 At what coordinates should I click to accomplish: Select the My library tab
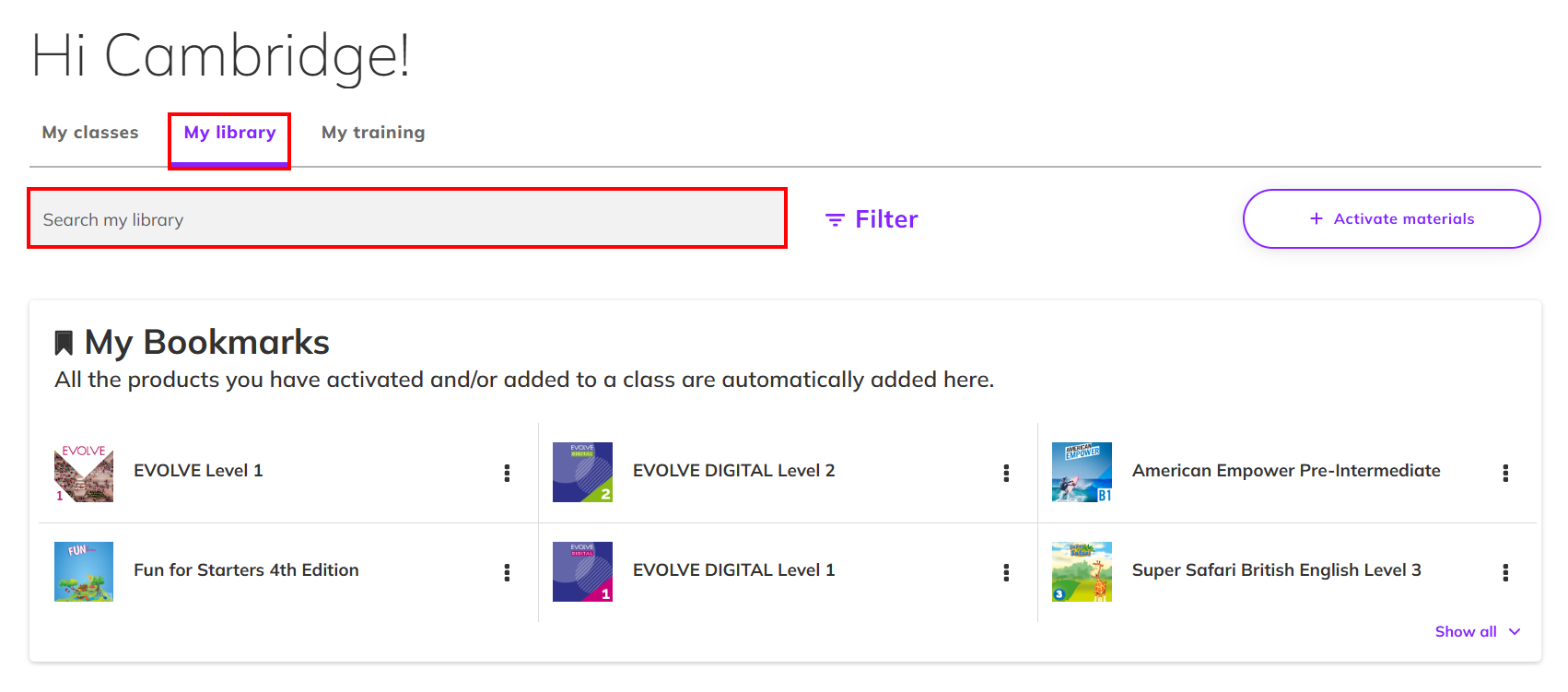(x=229, y=133)
